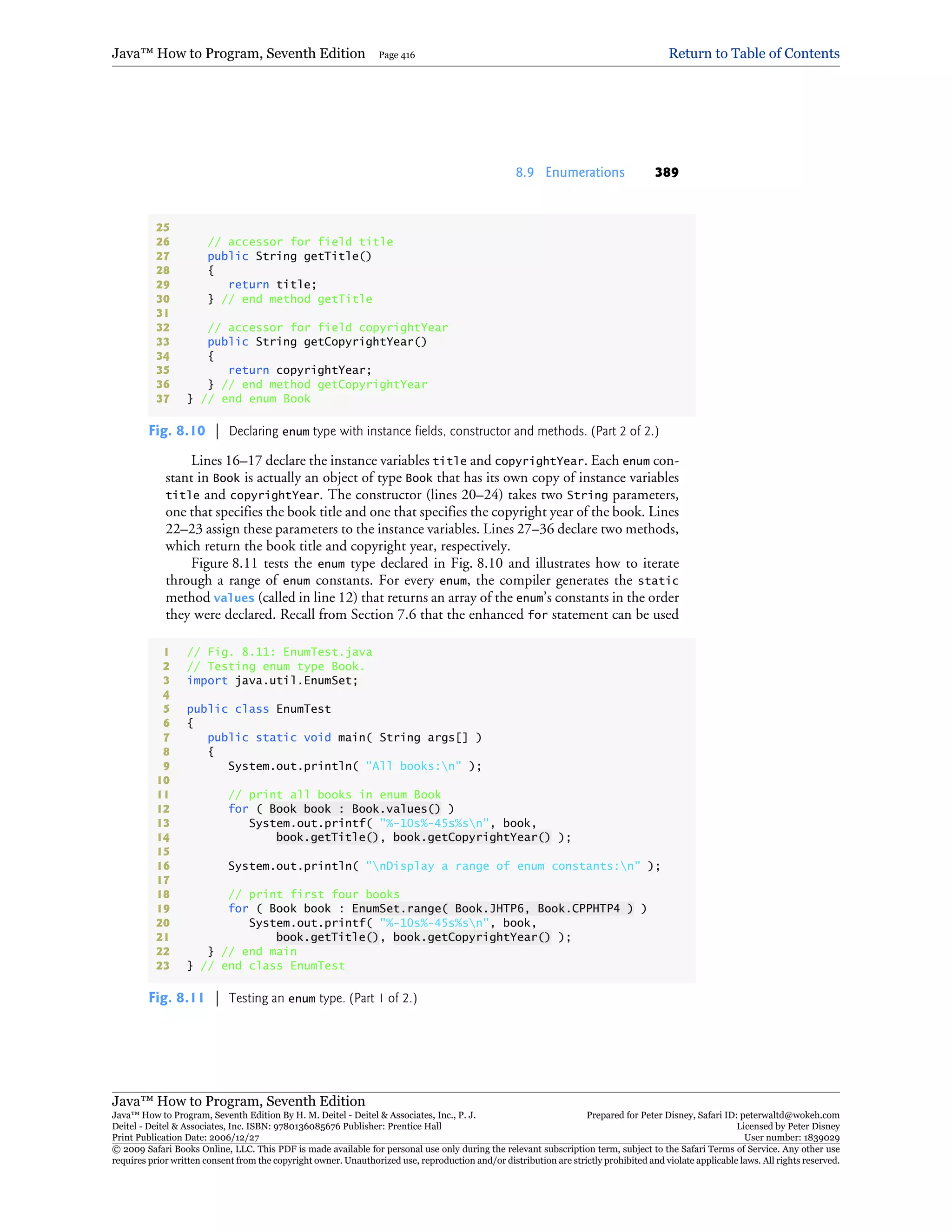Click the 'import java.util.EnumSet;' code line

click(x=272, y=681)
